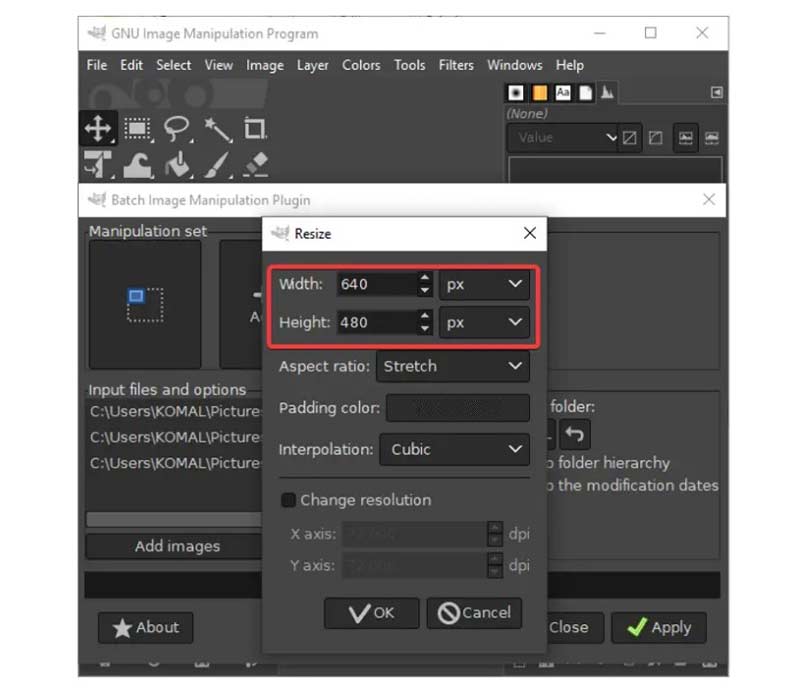Open the Colors menu
The image size is (800, 695).
361,65
